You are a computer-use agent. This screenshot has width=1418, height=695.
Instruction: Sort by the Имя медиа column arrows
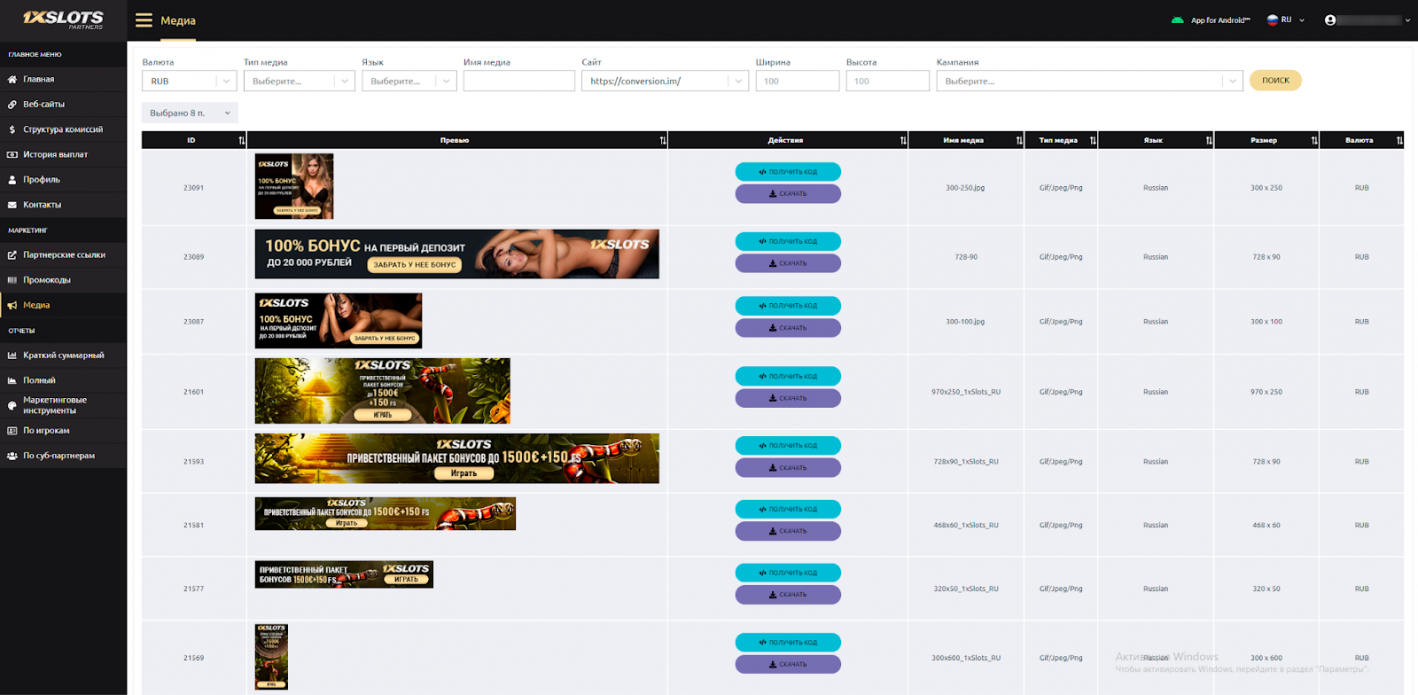1019,141
